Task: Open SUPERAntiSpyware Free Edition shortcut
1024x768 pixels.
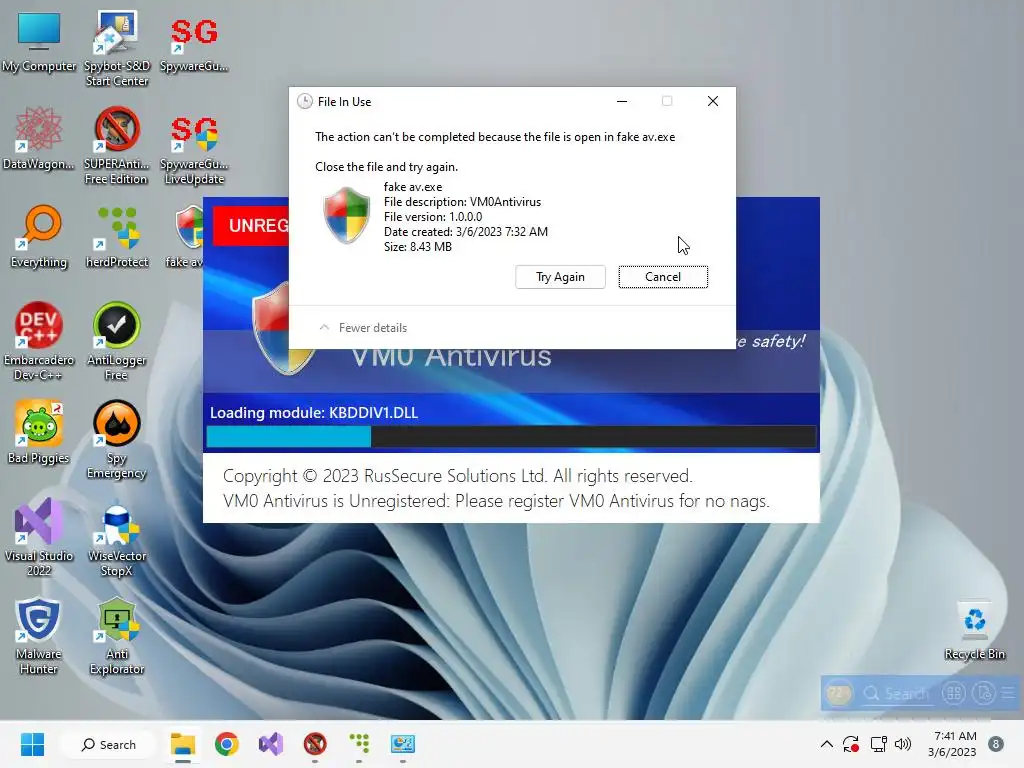Action: coord(117,145)
